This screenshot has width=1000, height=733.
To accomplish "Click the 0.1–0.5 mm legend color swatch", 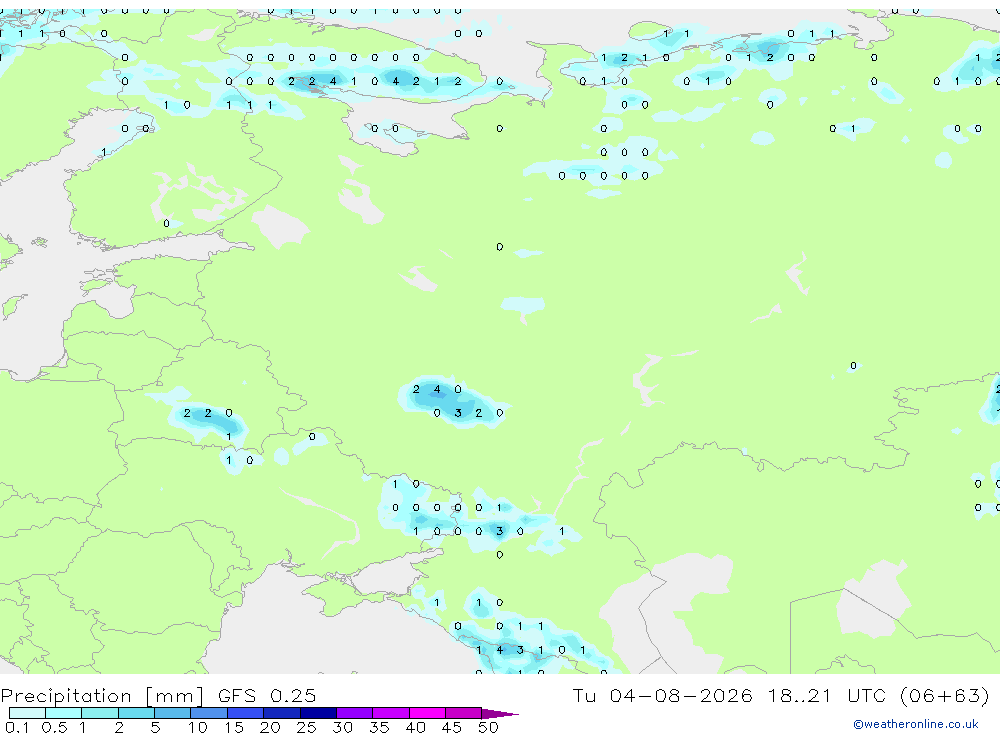I will coord(27,713).
